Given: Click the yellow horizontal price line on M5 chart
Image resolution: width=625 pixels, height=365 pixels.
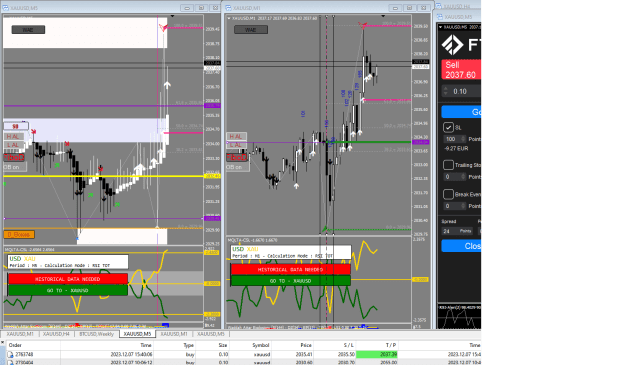Looking at the screenshot, I should (104, 176).
